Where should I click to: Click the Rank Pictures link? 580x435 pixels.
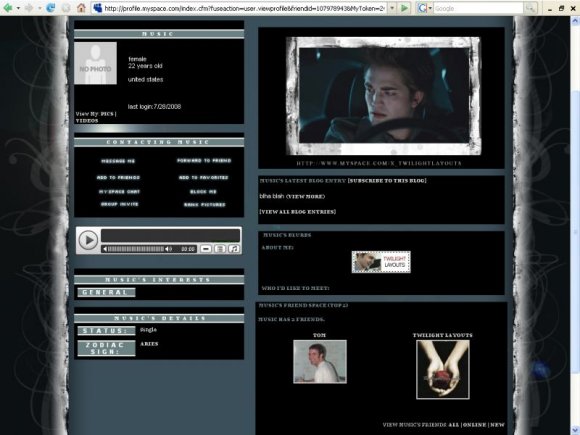click(205, 205)
